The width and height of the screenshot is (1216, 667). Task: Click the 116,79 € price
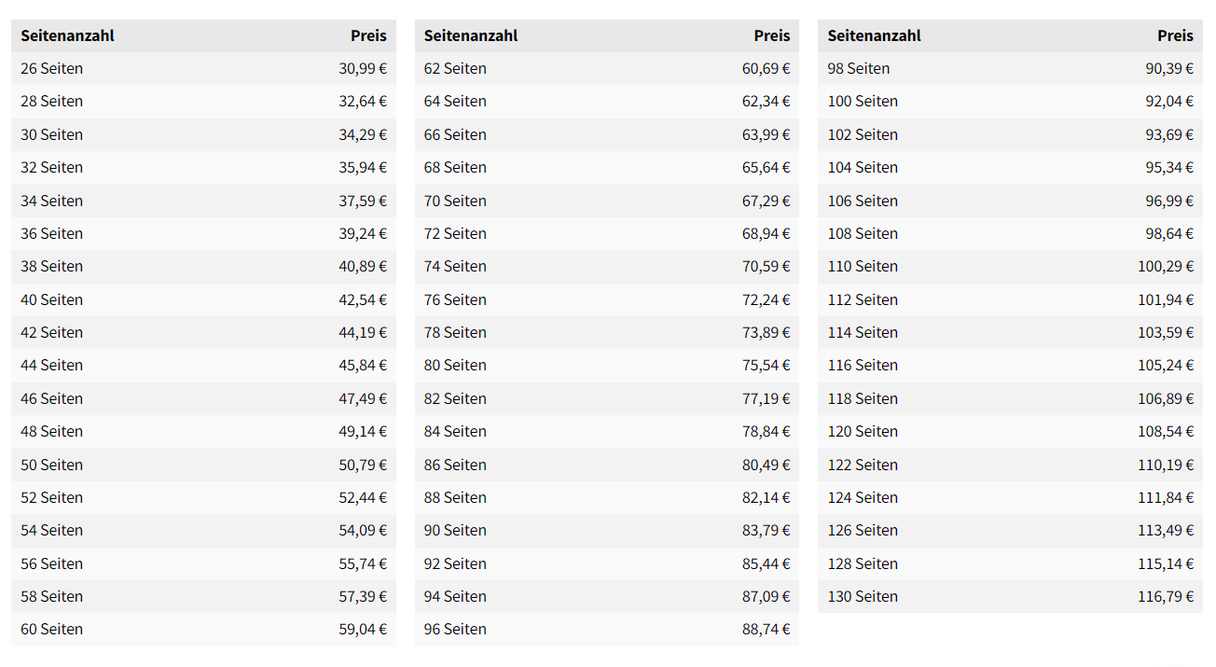pyautogui.click(x=1165, y=596)
